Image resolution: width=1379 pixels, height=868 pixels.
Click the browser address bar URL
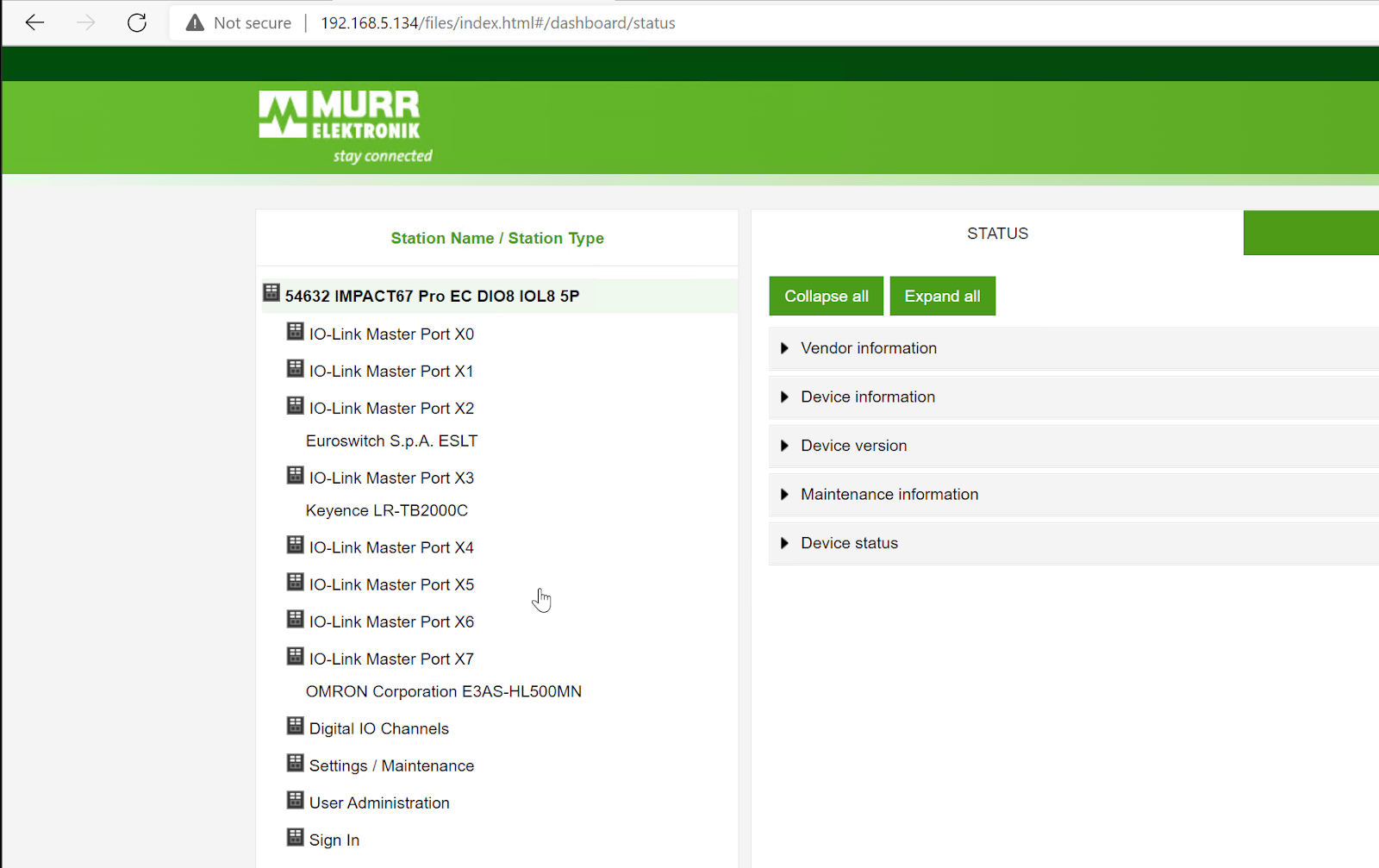click(498, 23)
